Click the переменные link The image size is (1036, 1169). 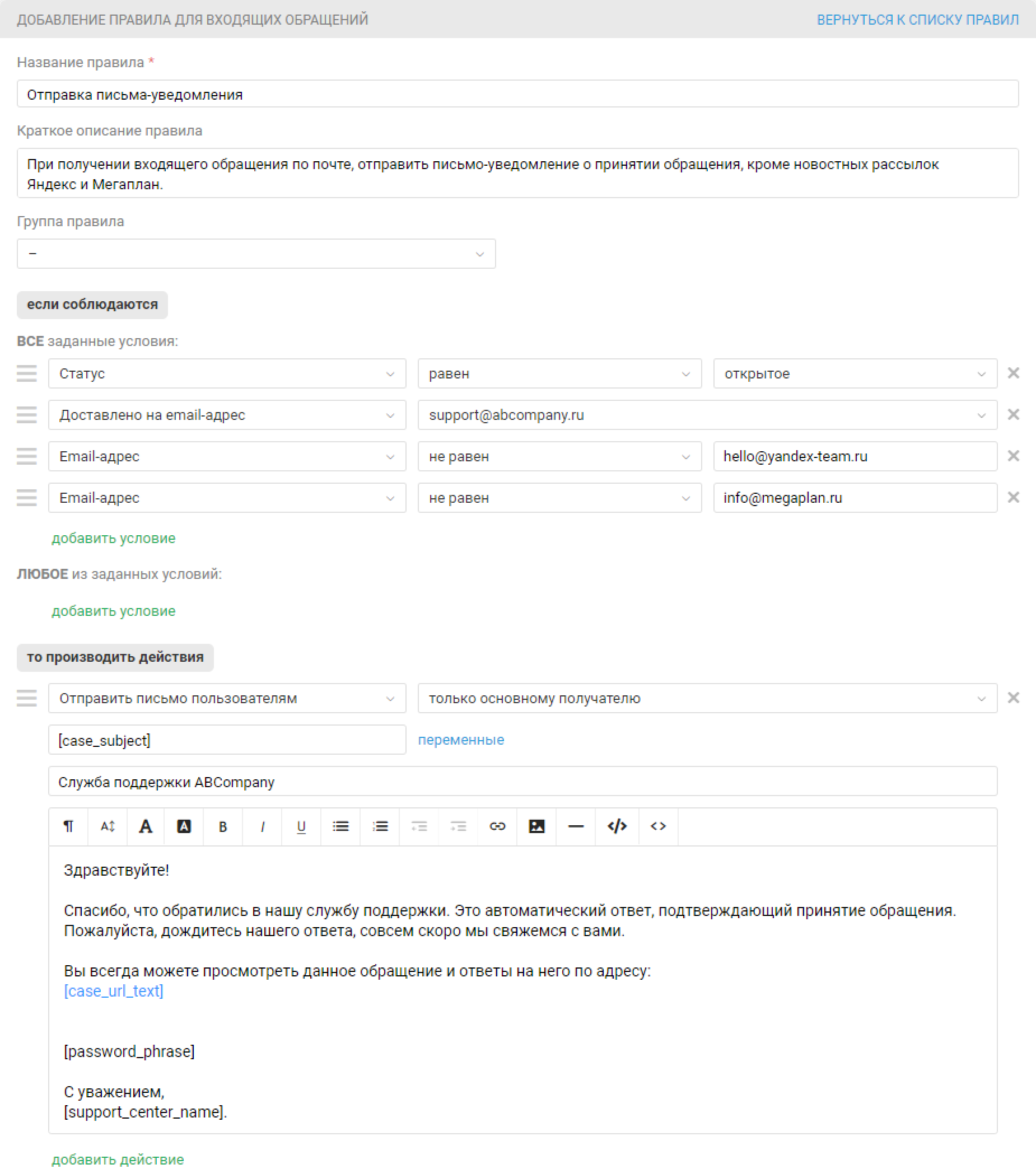click(x=460, y=740)
